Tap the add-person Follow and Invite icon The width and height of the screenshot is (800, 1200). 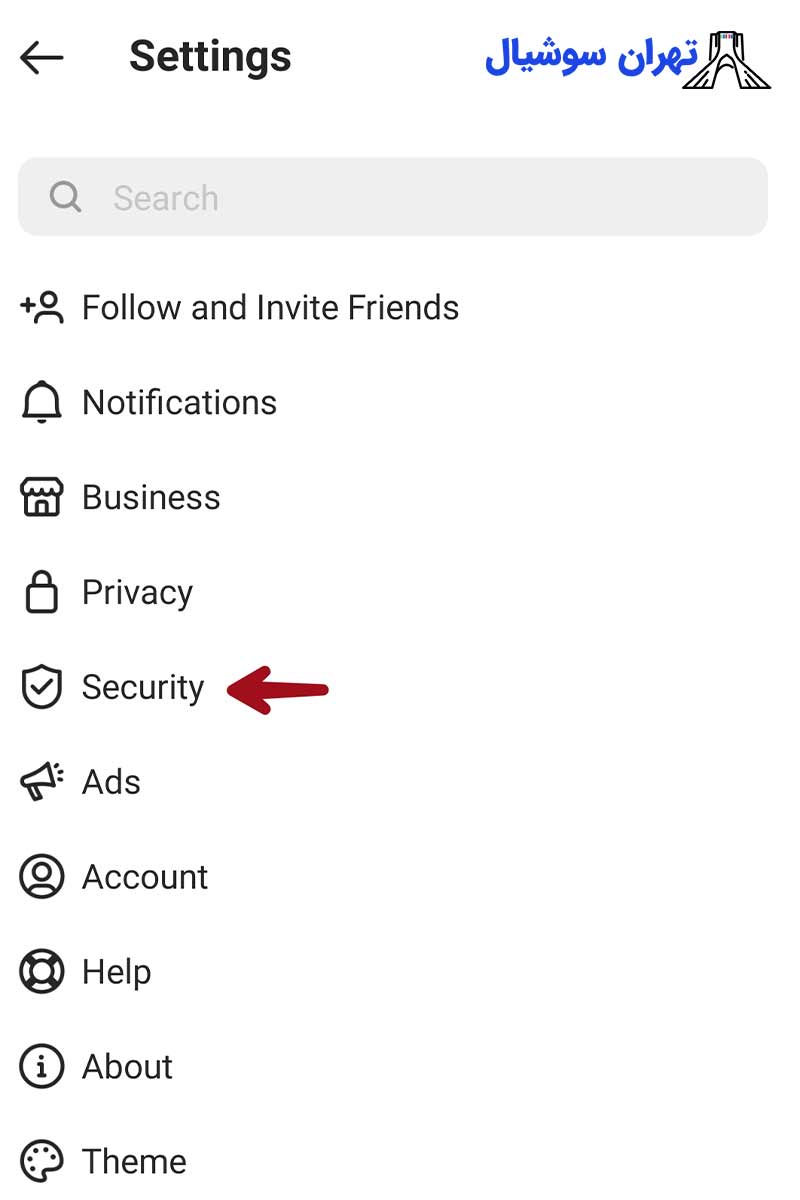[42, 307]
